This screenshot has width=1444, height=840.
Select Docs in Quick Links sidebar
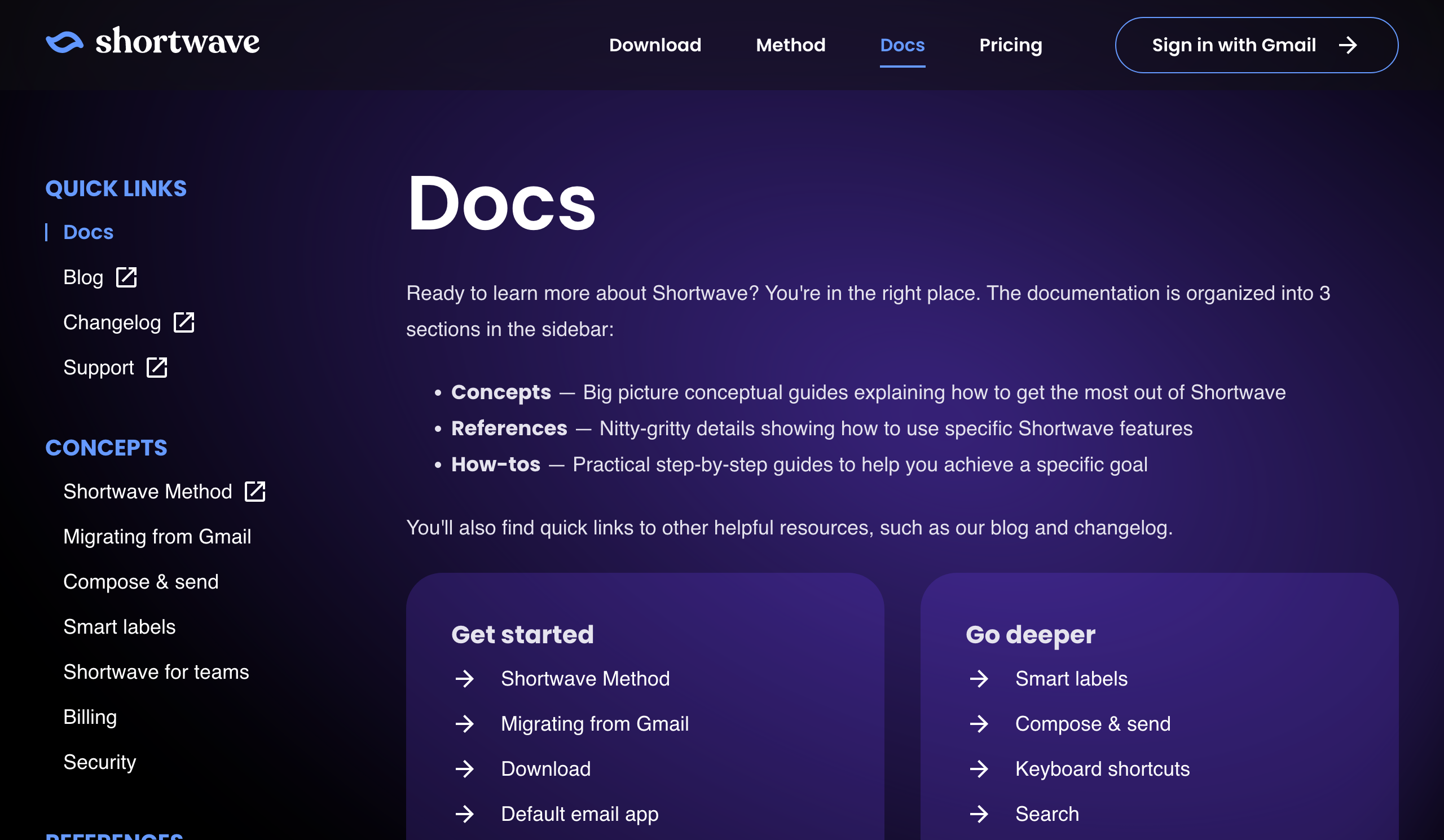[88, 232]
